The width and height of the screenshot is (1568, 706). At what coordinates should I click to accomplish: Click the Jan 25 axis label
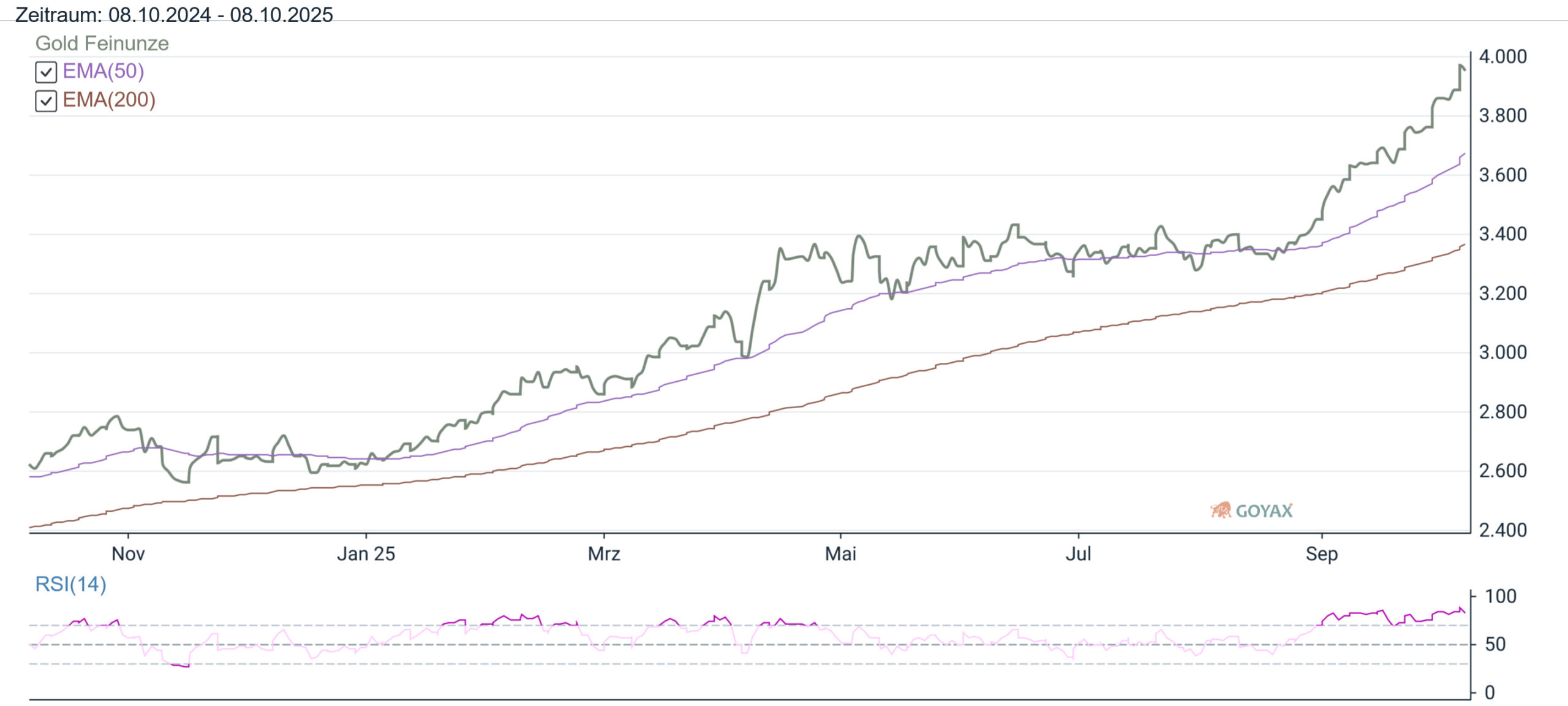pyautogui.click(x=366, y=554)
